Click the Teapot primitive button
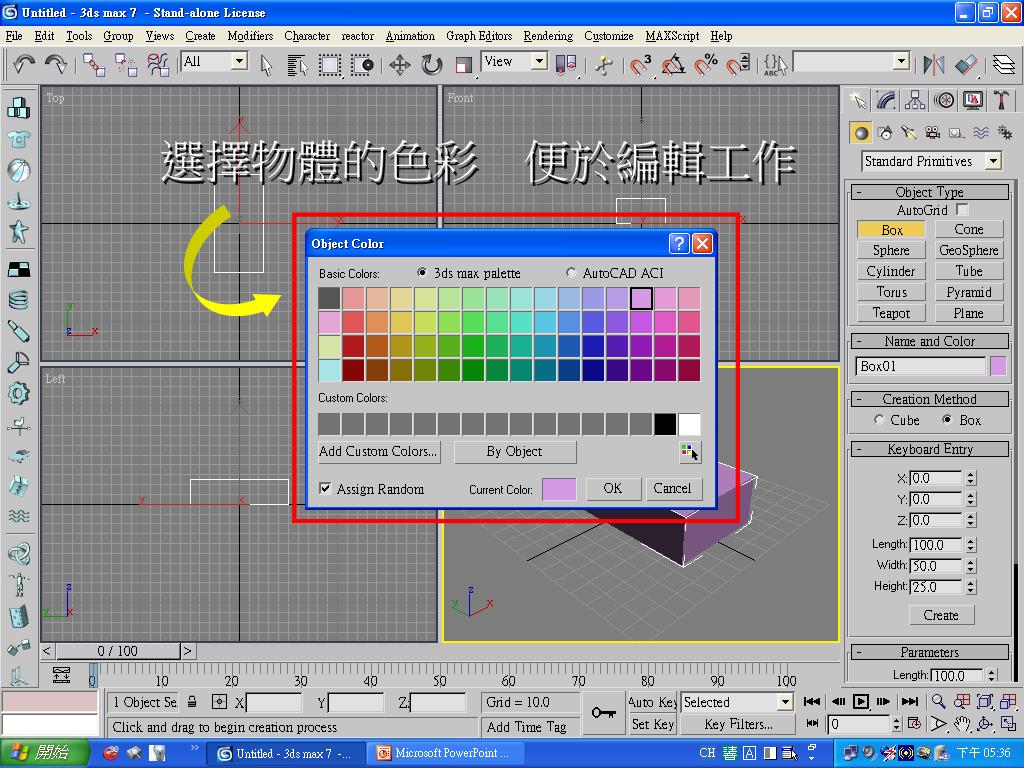 point(891,313)
